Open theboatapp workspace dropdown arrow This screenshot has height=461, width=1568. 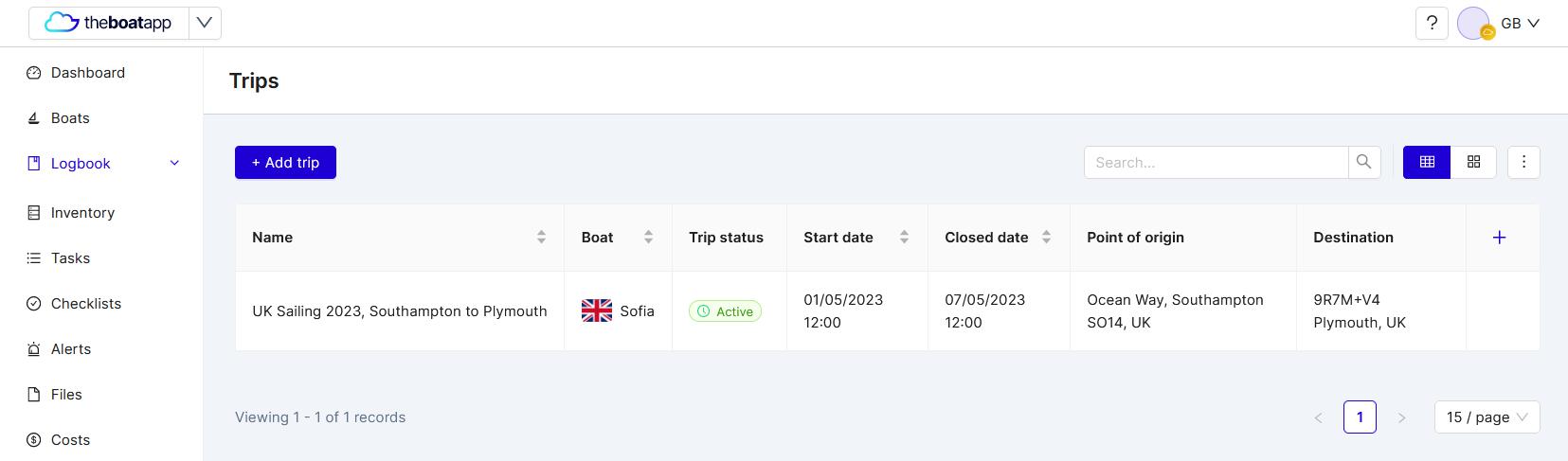tap(205, 23)
